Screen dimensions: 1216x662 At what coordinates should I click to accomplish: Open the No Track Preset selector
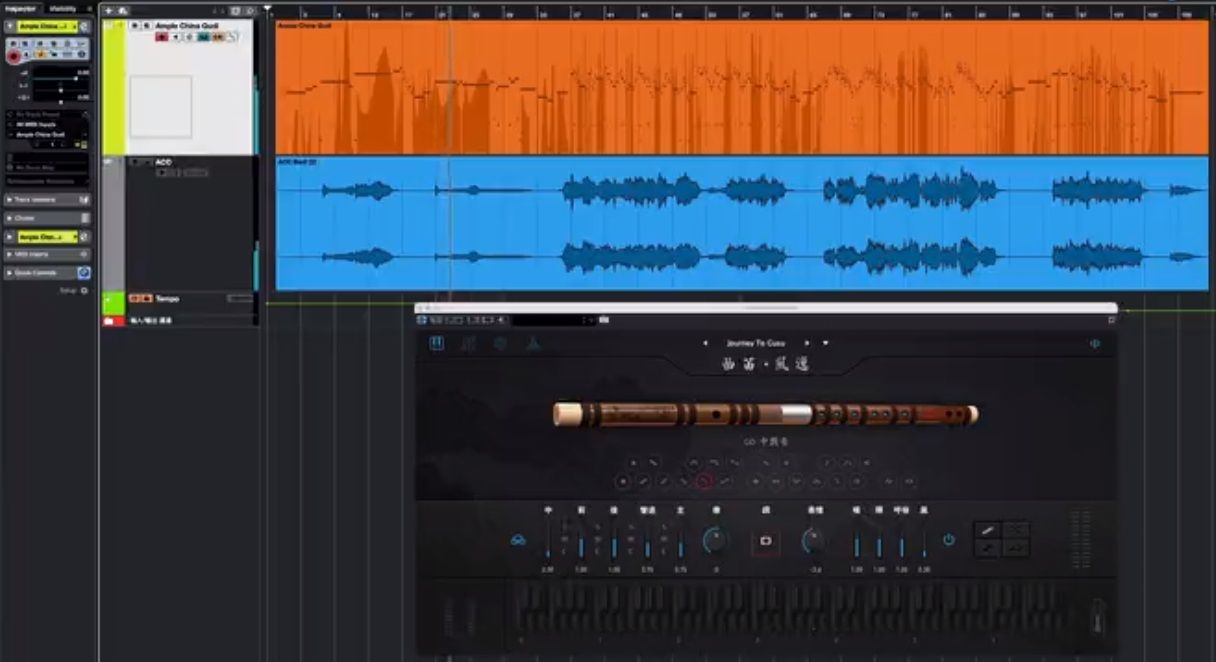47,116
